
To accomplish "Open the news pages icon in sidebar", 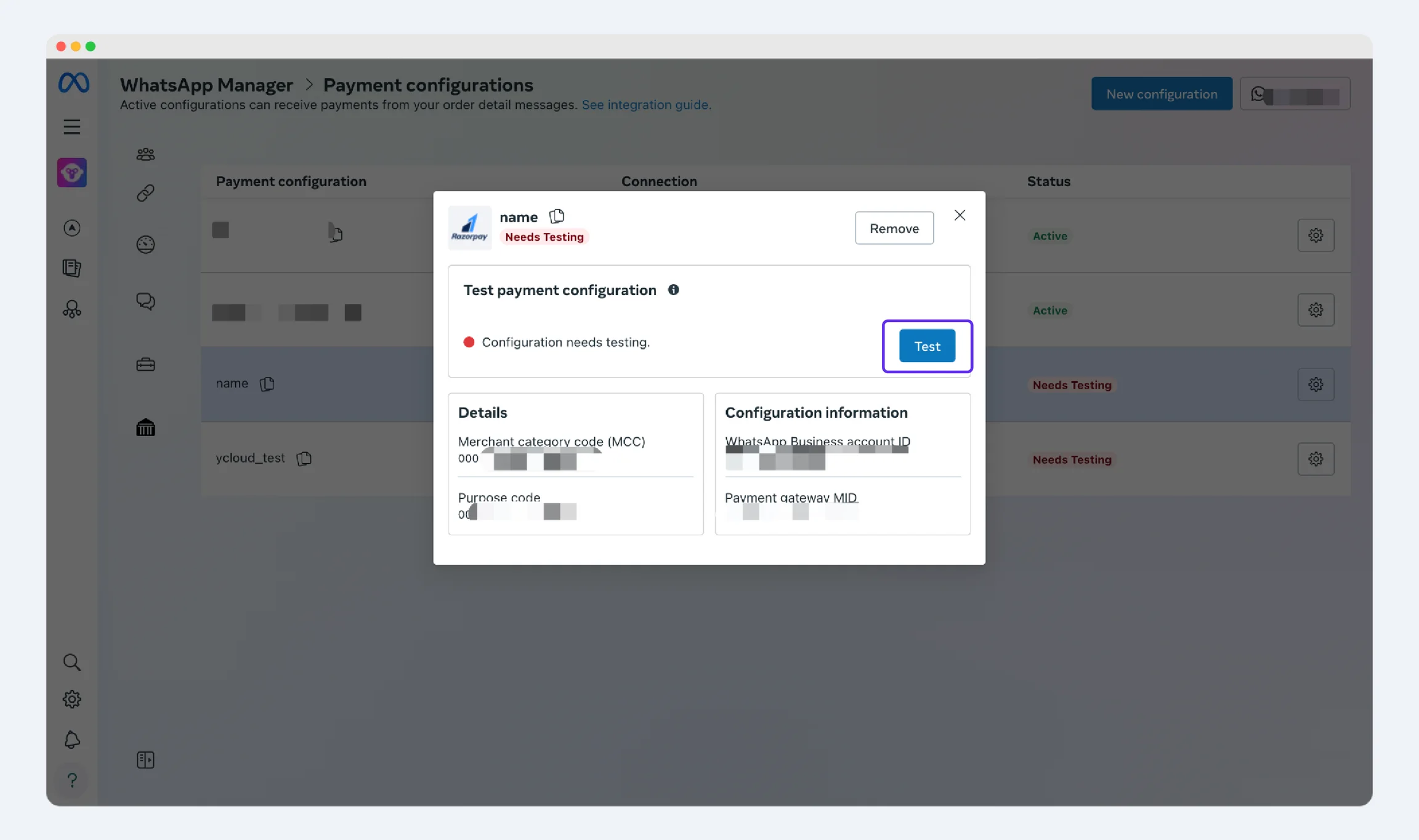I will point(72,268).
